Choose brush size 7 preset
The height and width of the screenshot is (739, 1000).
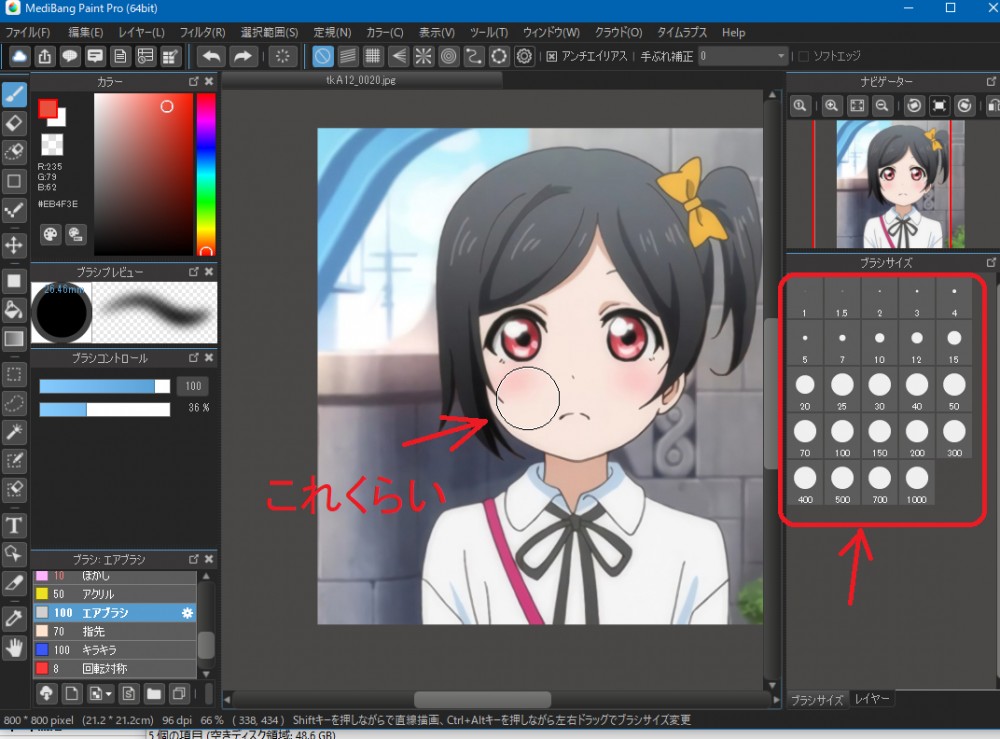pyautogui.click(x=842, y=344)
